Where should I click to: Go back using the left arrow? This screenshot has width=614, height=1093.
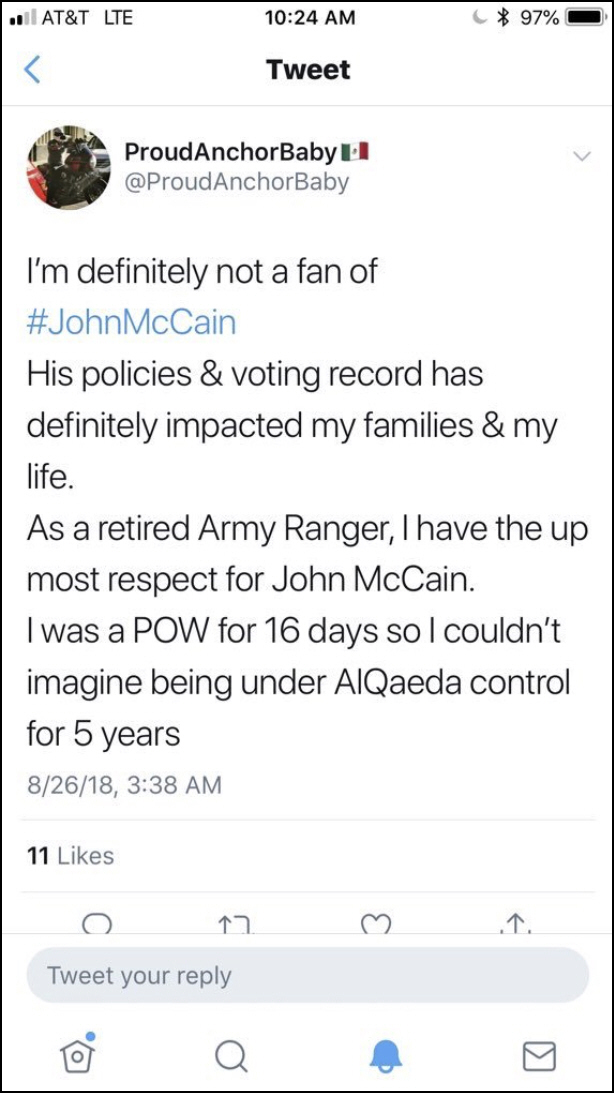[x=33, y=70]
